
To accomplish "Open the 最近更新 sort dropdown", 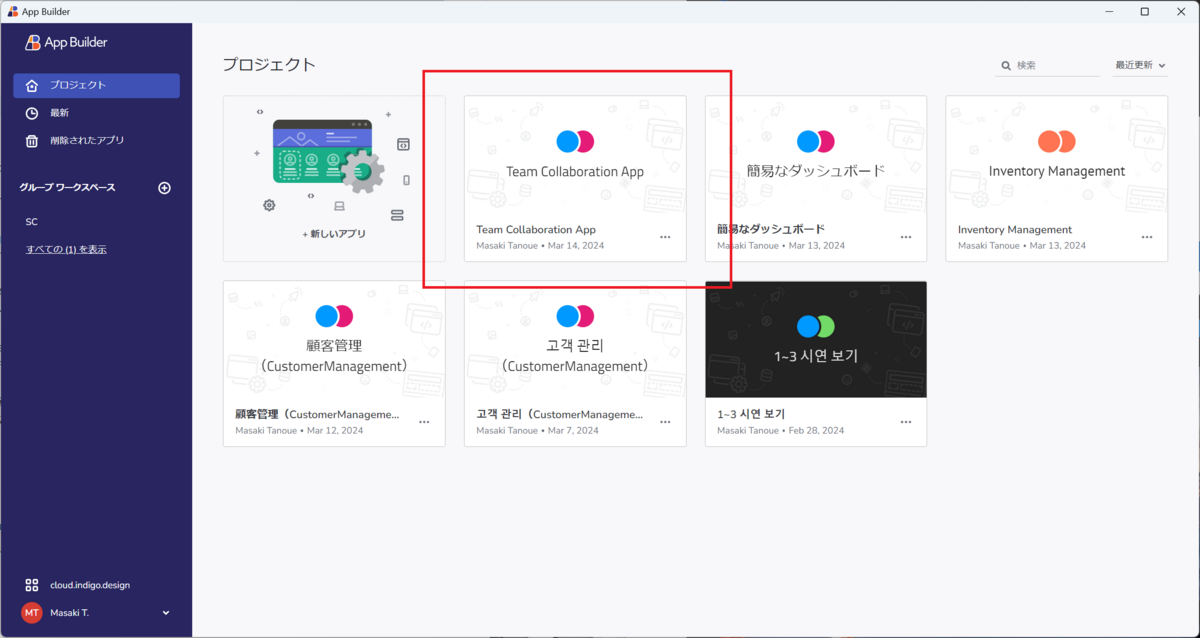I will click(1140, 65).
